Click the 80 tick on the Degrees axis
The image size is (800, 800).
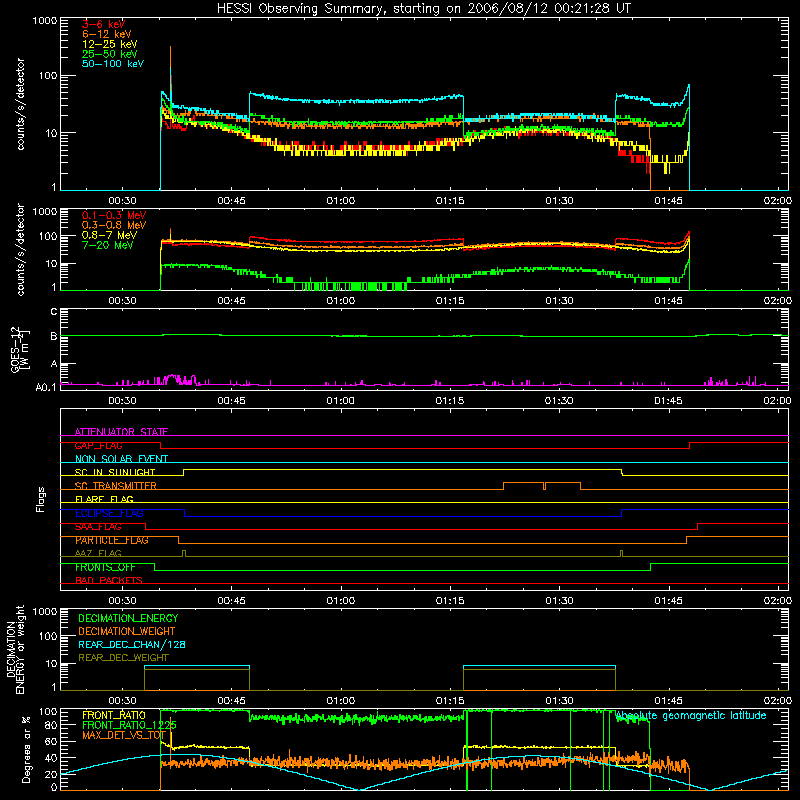[x=51, y=726]
